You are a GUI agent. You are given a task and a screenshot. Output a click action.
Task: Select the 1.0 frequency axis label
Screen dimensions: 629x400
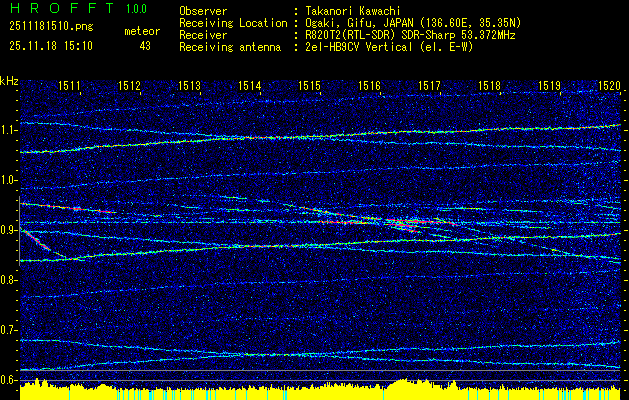point(9,180)
